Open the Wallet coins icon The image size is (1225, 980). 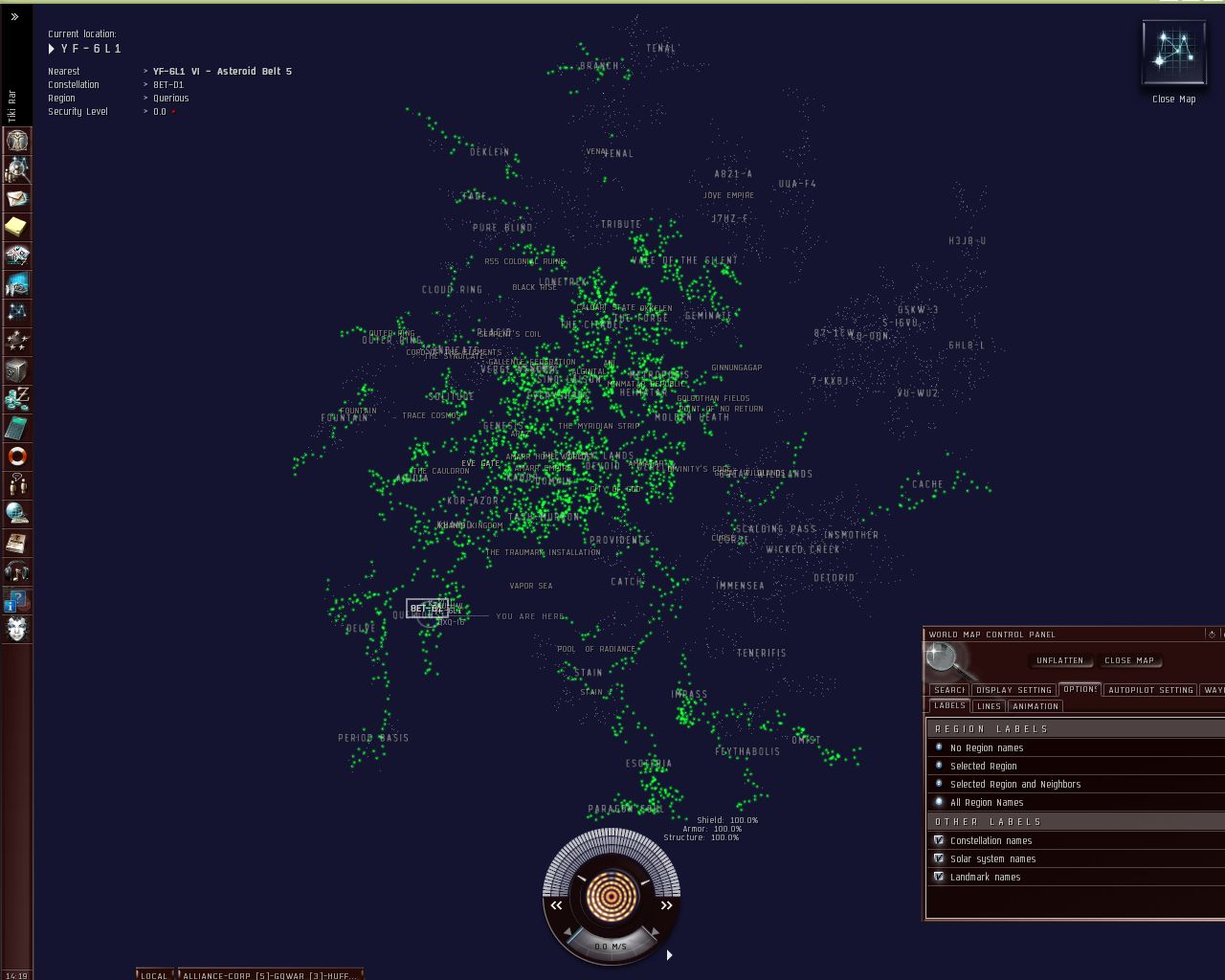point(17,399)
